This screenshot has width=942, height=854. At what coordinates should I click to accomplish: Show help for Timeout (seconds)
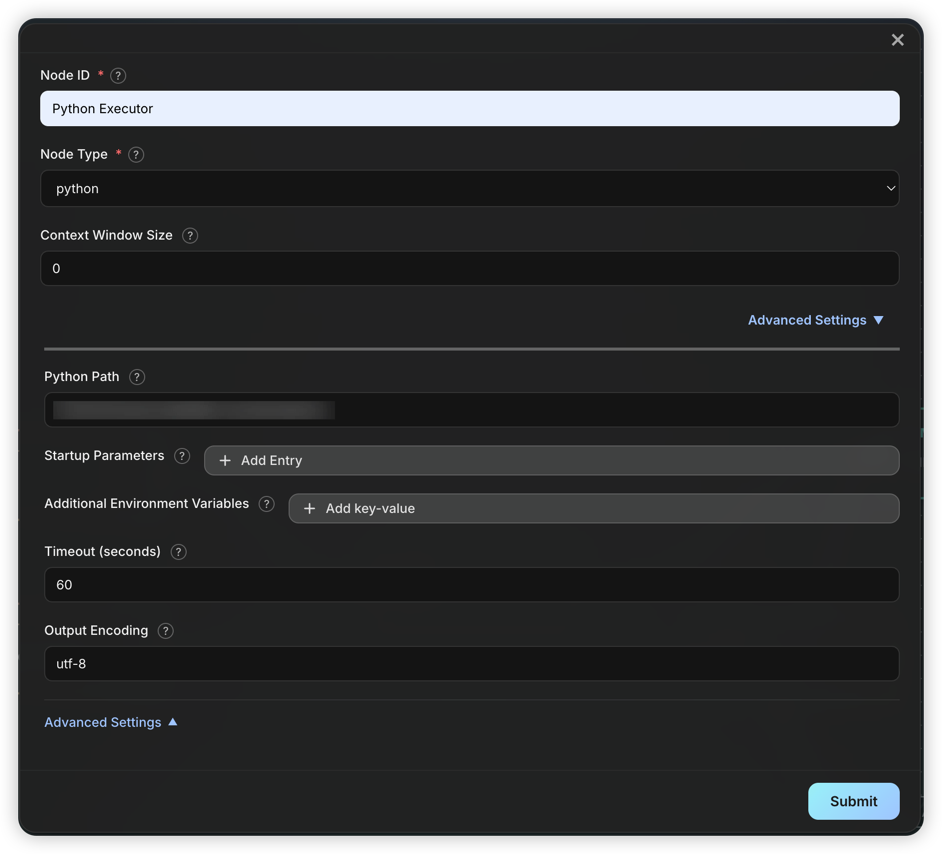coord(178,552)
